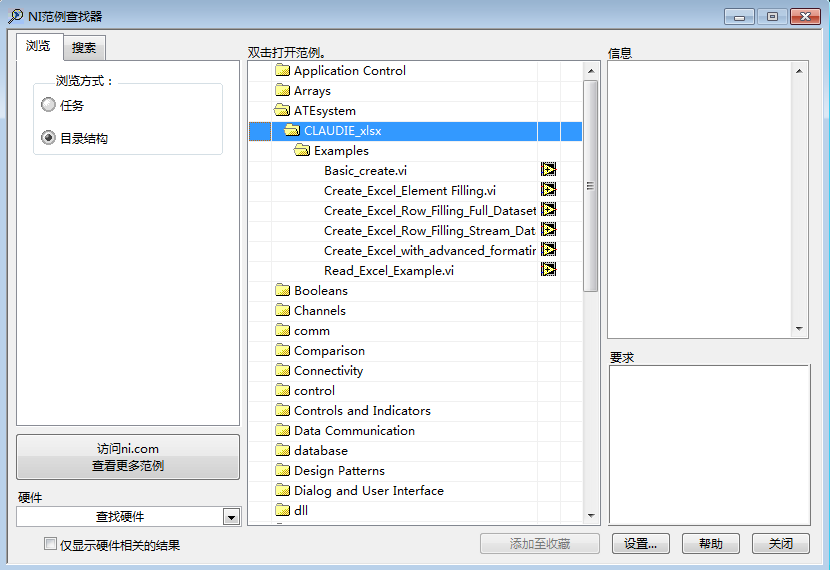Click the 关闭 button
Viewport: 830px width, 570px height.
pos(781,544)
